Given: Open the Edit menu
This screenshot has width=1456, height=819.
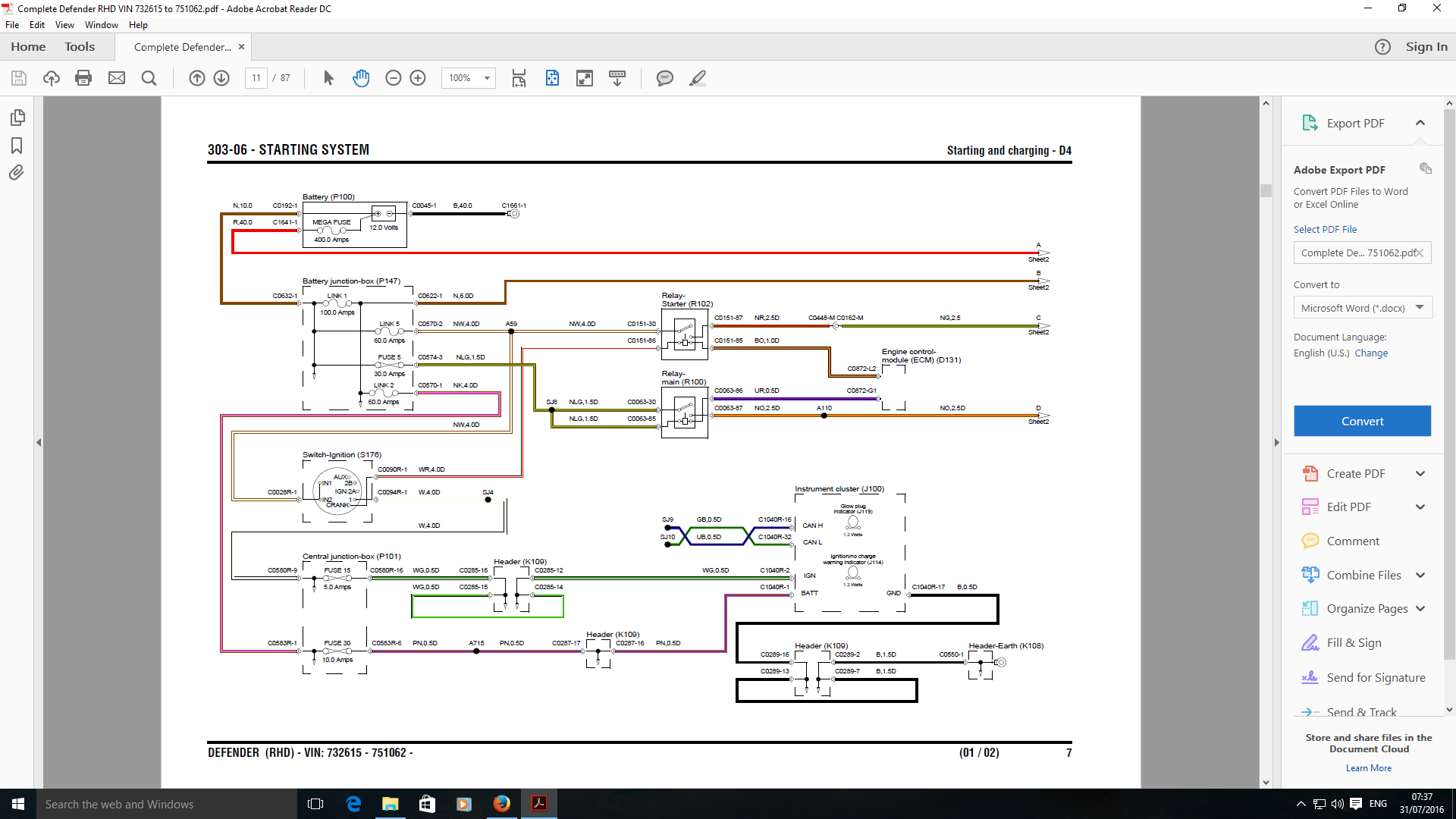Looking at the screenshot, I should pyautogui.click(x=37, y=25).
